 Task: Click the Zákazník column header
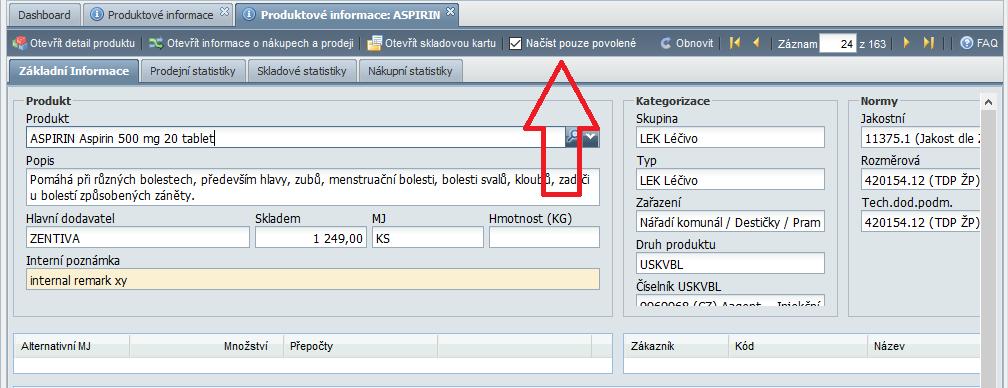pyautogui.click(x=676, y=346)
